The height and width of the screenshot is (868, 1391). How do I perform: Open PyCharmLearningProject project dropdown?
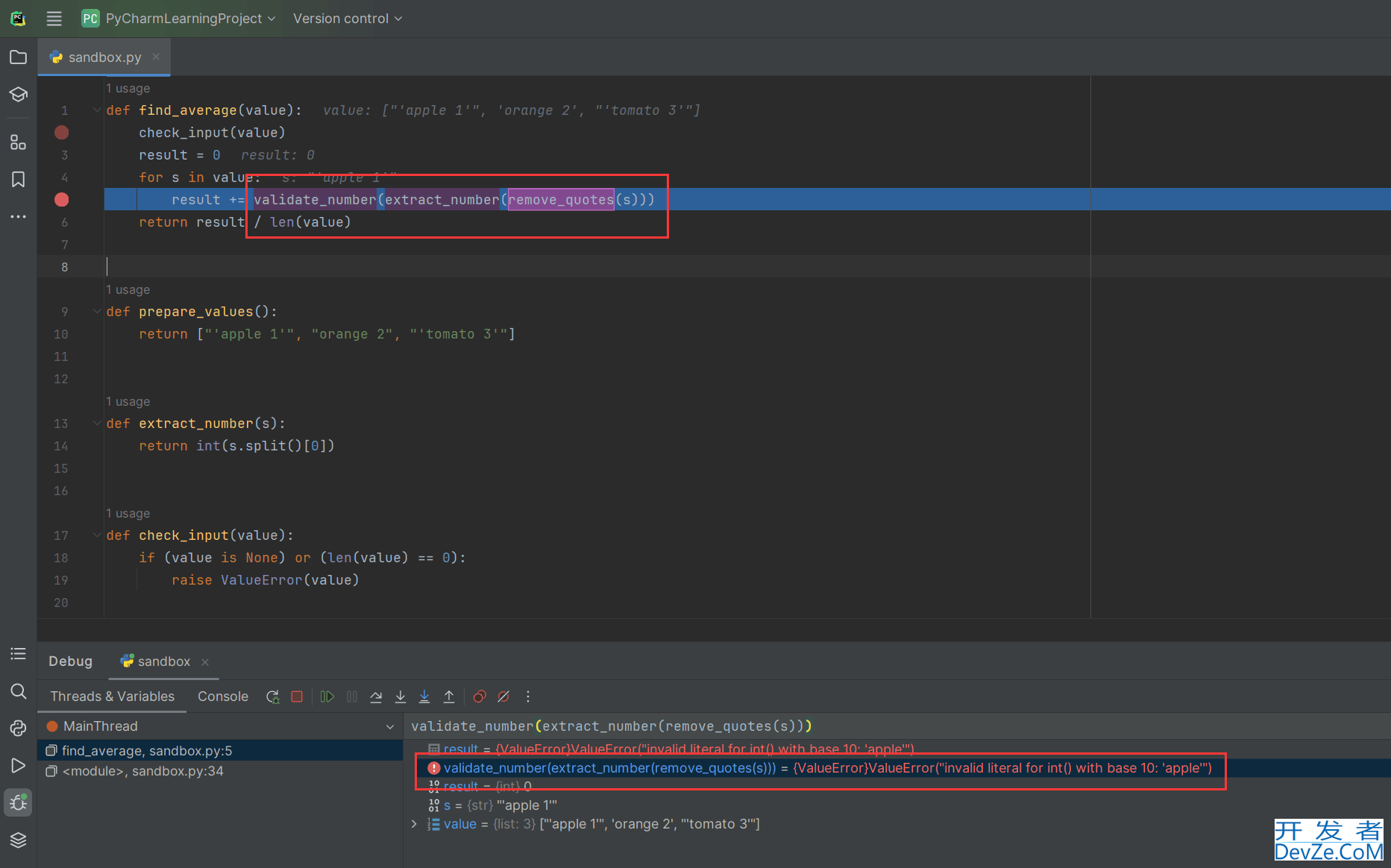point(179,19)
